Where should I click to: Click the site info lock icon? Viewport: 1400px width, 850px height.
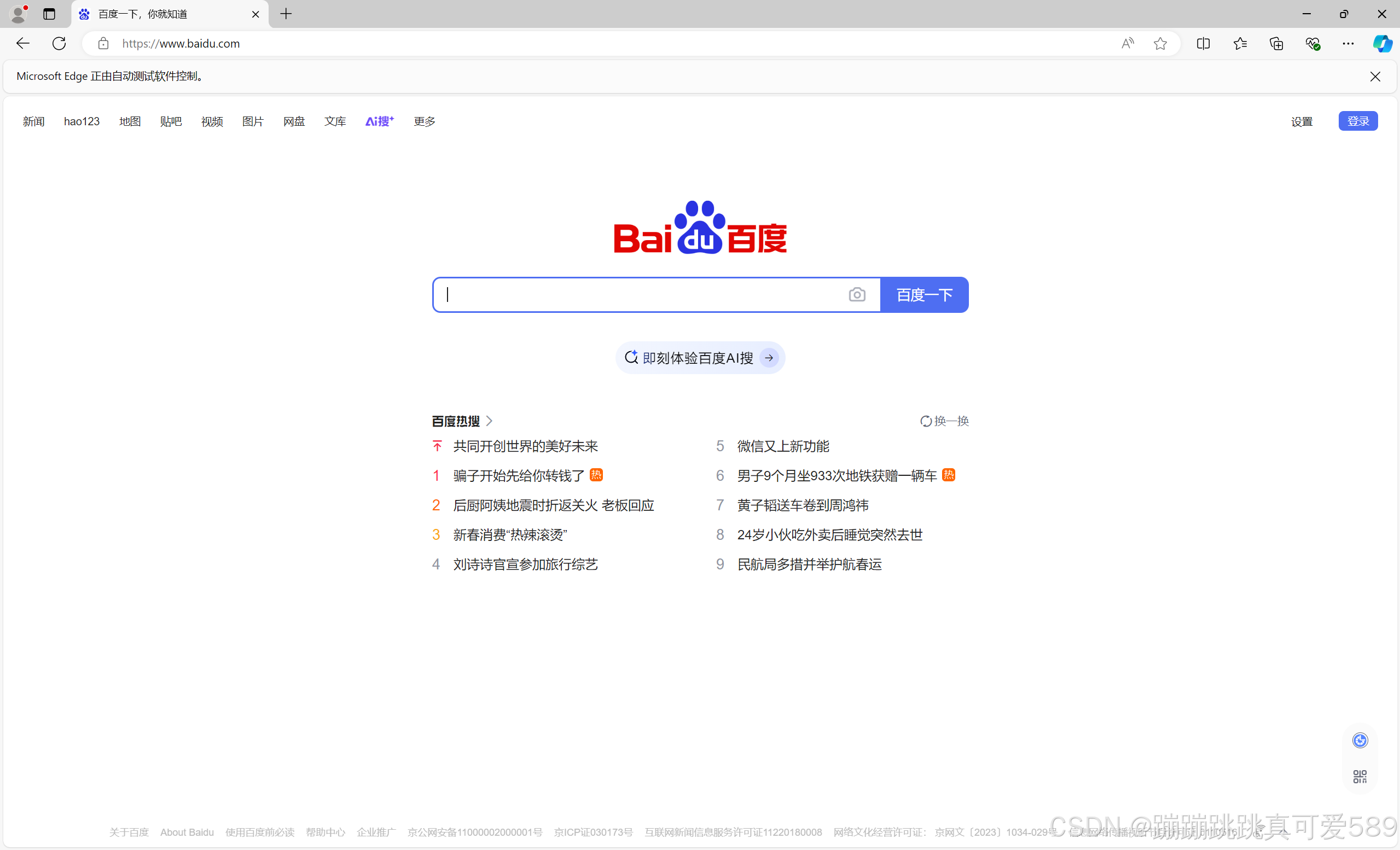click(103, 43)
